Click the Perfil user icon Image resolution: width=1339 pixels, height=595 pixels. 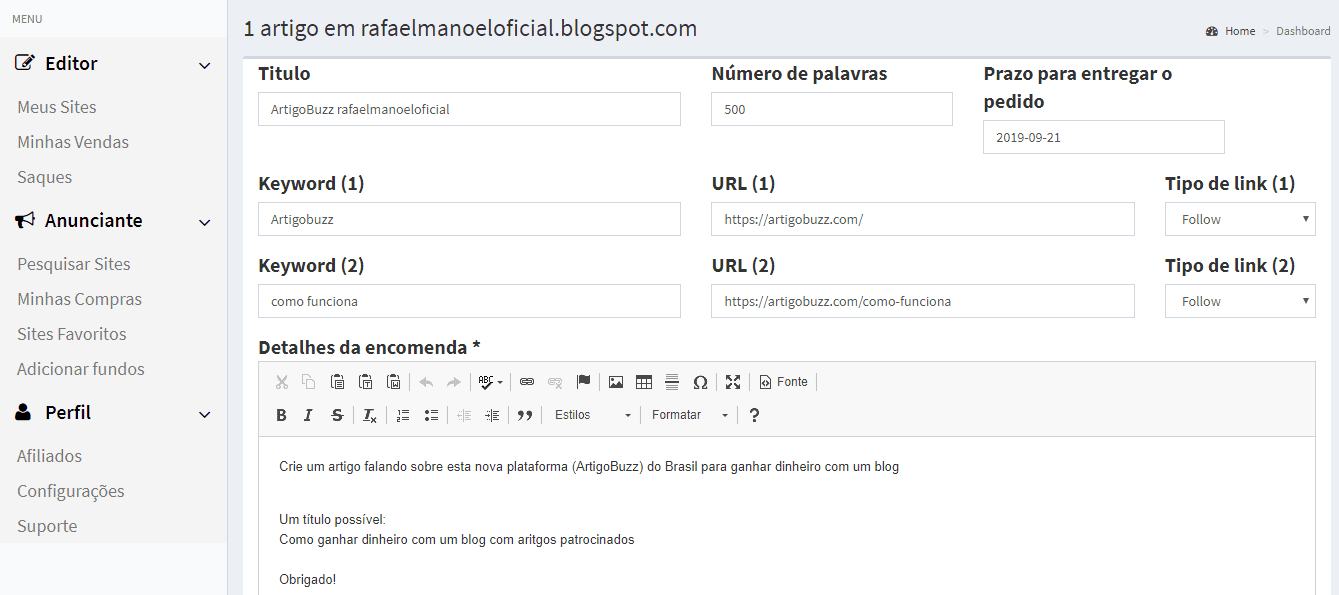24,412
